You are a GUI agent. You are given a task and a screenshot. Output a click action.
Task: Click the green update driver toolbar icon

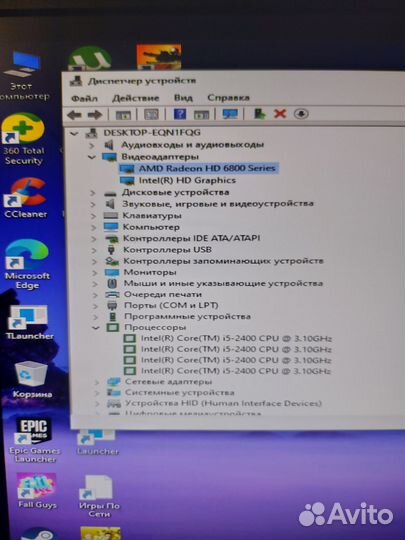point(259,113)
